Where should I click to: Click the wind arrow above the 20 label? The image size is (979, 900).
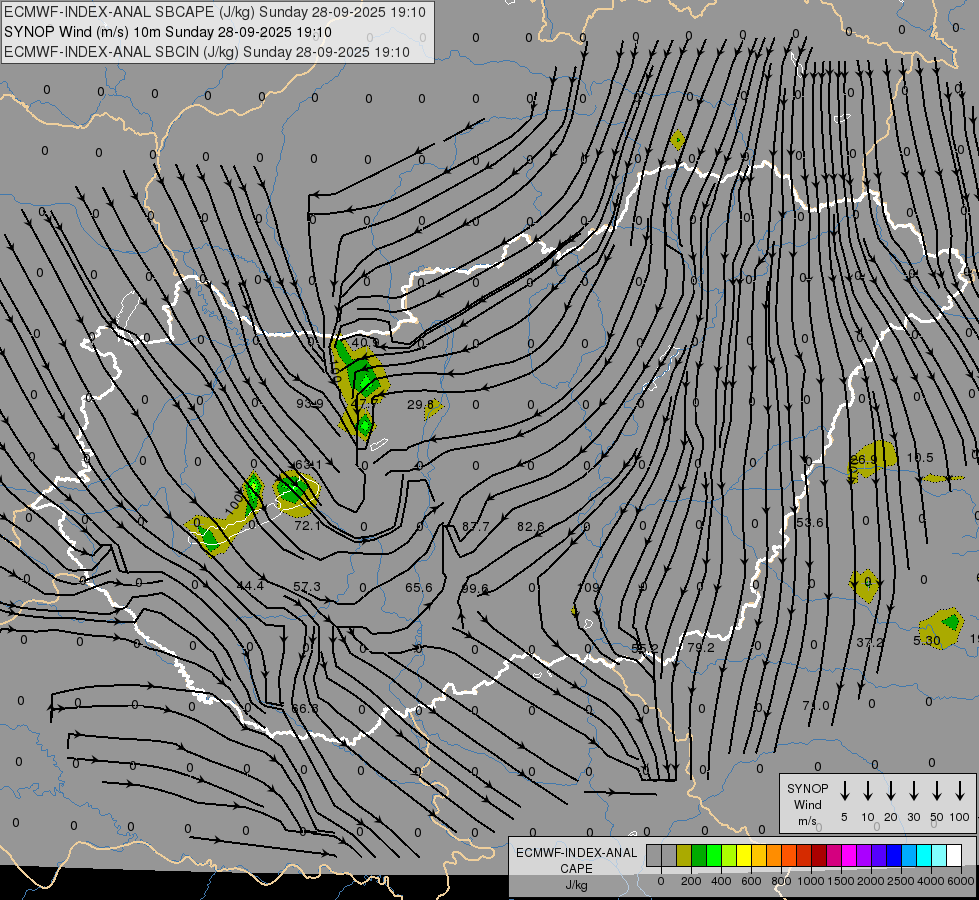pos(891,791)
